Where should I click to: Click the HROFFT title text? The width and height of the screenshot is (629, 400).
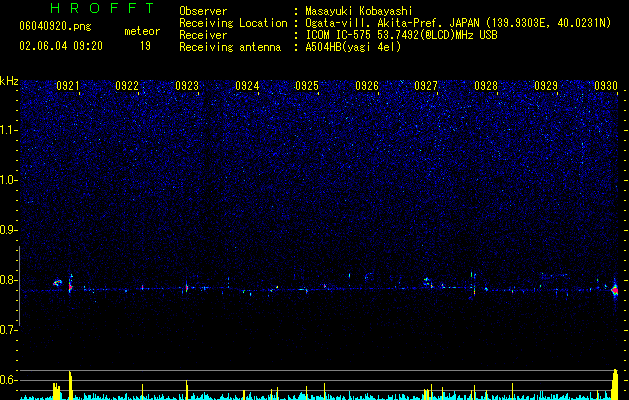pyautogui.click(x=102, y=8)
